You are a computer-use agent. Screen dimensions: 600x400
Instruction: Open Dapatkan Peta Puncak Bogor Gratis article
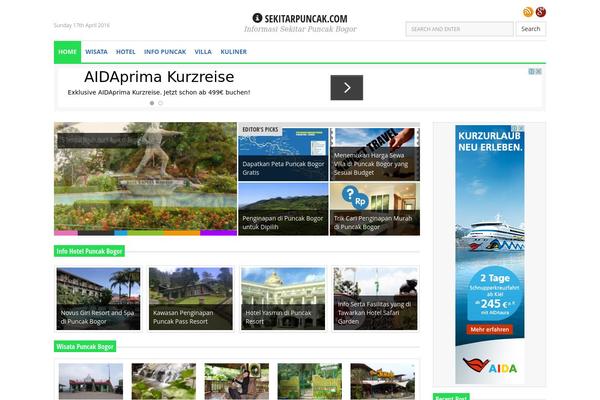[x=283, y=154]
